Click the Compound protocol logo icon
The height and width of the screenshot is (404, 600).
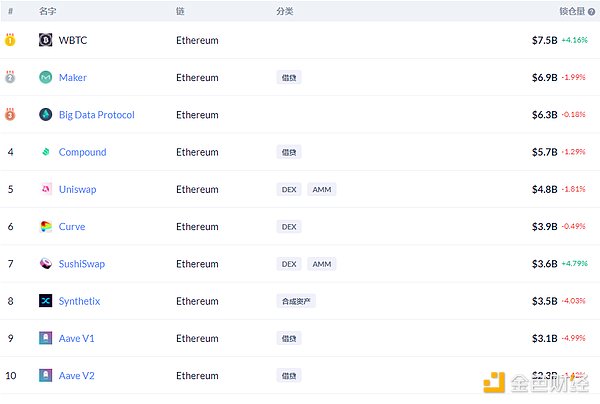(x=45, y=152)
